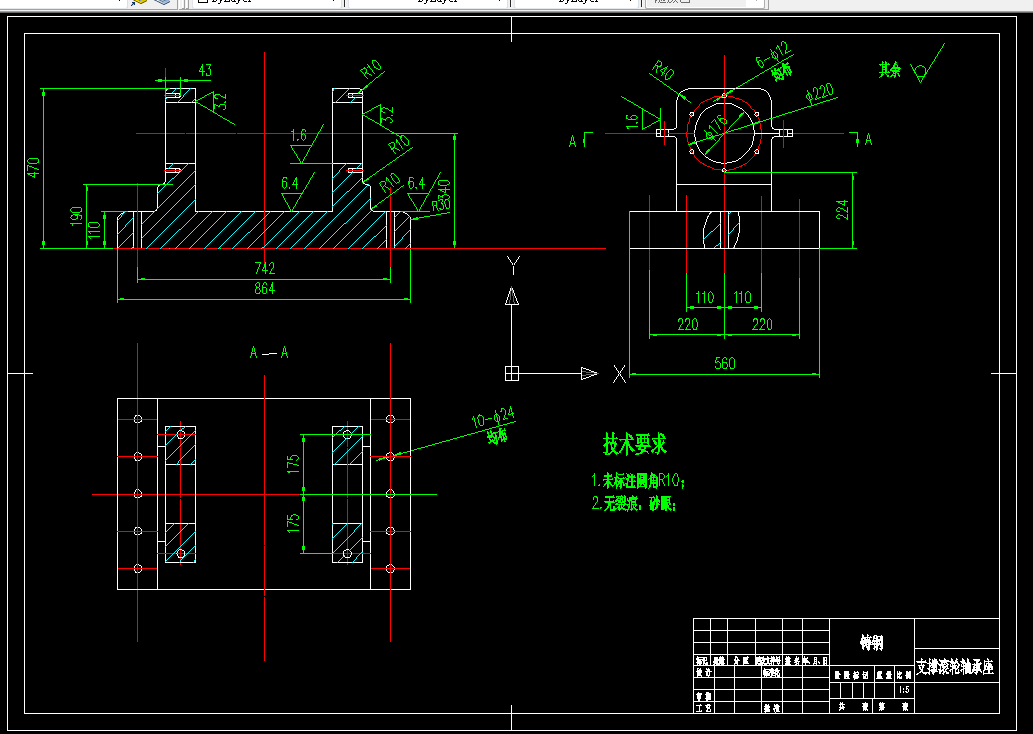Select the 技术要求 heading text
Image resolution: width=1033 pixels, height=734 pixels.
tap(635, 444)
